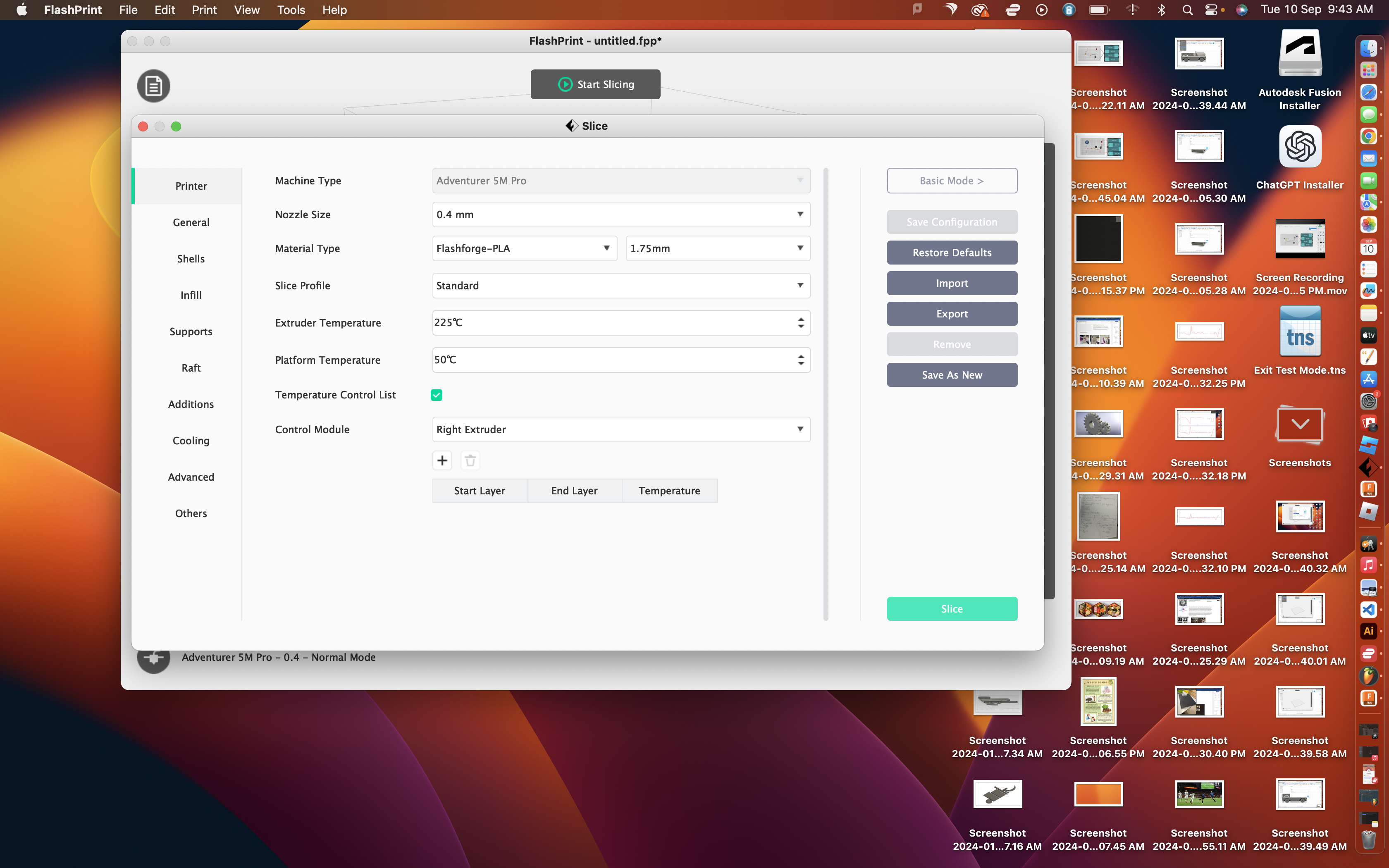Adjust Extruder Temperature with its stepper arrows
1389x868 pixels.
[x=801, y=323]
